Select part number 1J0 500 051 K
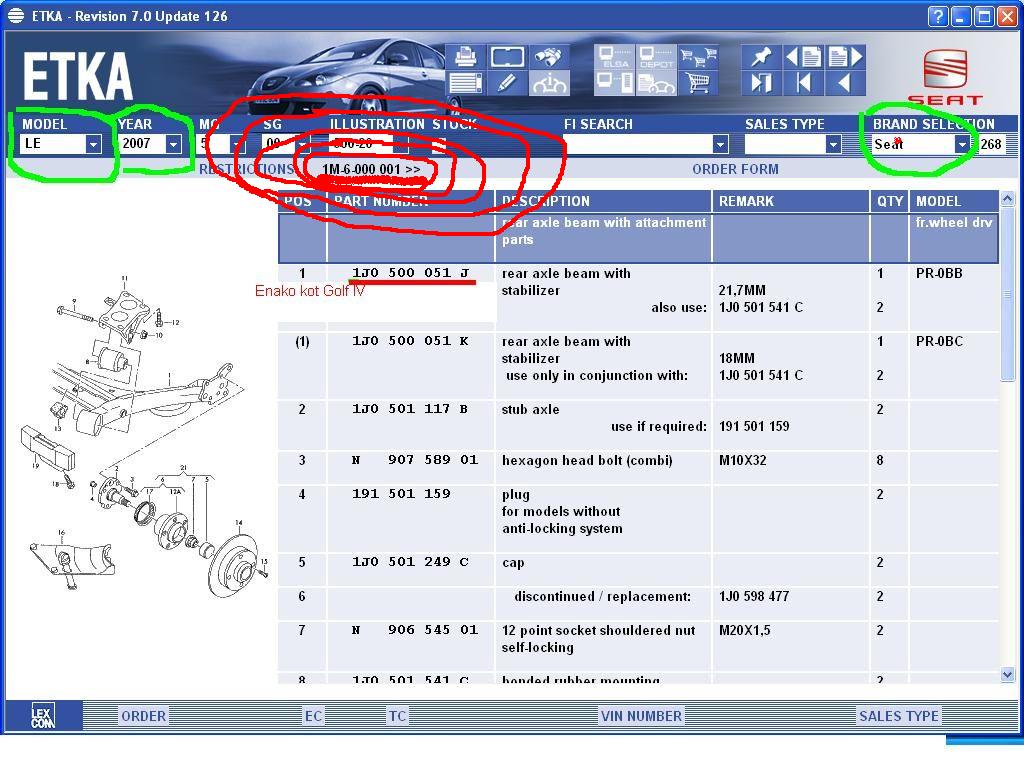Screen dimensions: 1024x768 pyautogui.click(x=410, y=341)
